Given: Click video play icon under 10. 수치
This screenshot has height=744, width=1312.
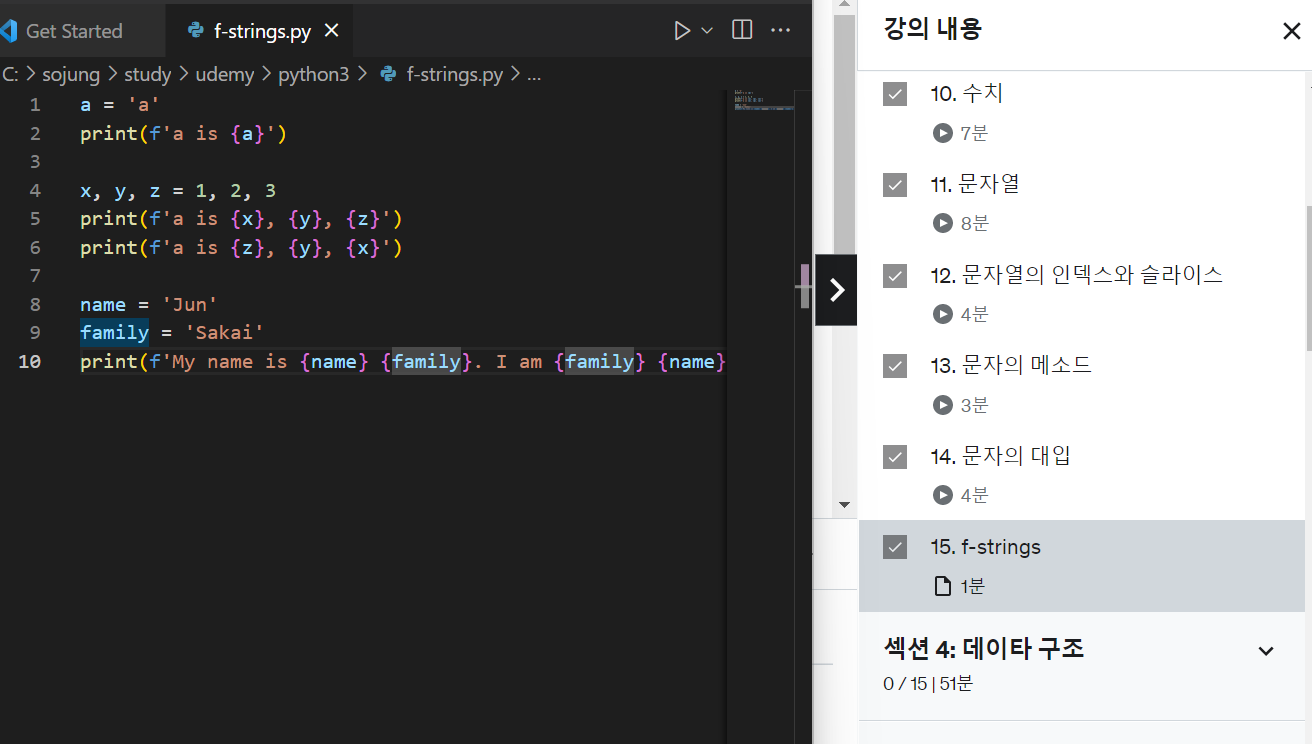Looking at the screenshot, I should pos(942,132).
